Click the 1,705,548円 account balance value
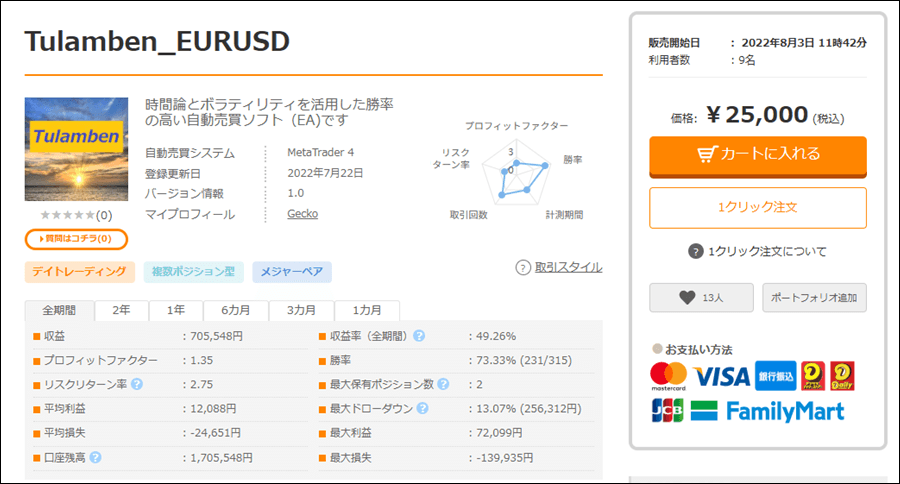The image size is (900, 484). (222, 458)
